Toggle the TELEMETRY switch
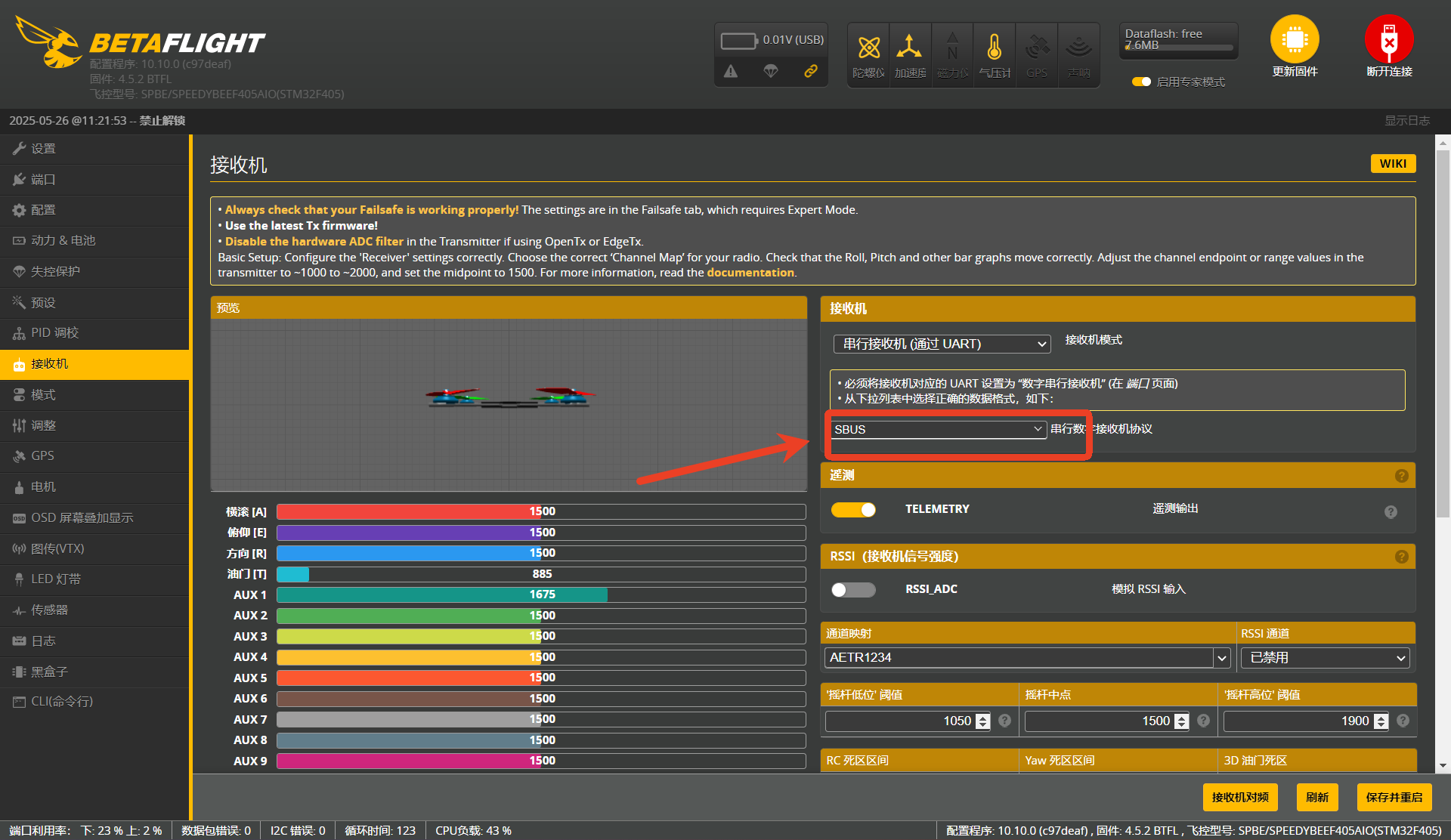Viewport: 1451px width, 840px height. pos(853,510)
